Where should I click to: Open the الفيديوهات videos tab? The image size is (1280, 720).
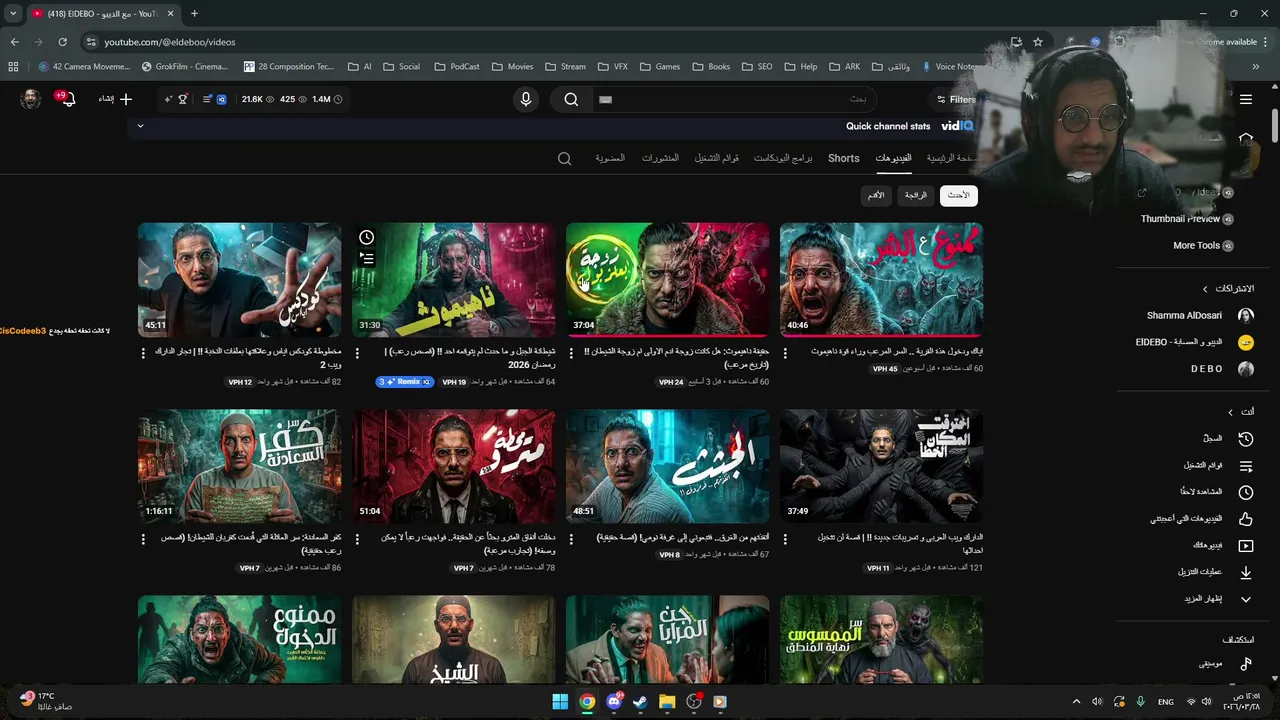[893, 158]
